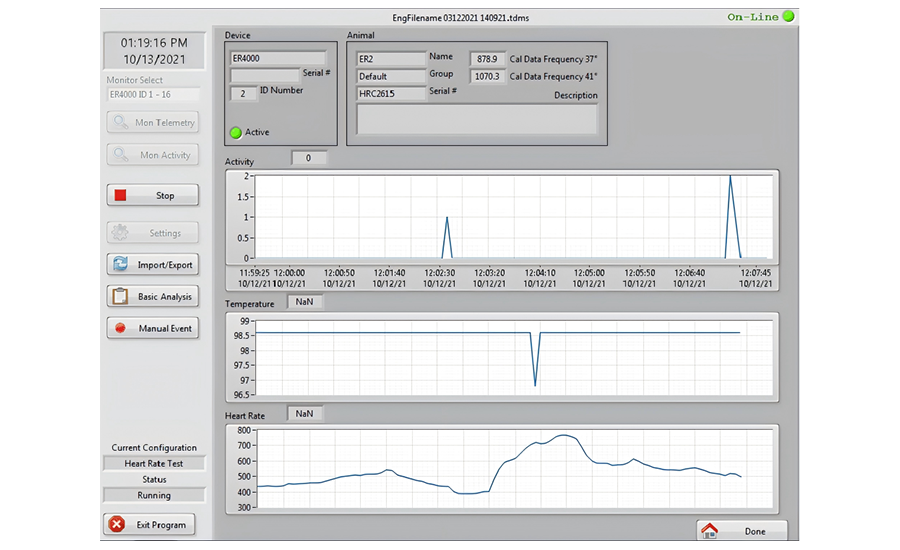This screenshot has width=900, height=550.
Task: Click the Manual Event red dot icon
Action: point(120,328)
